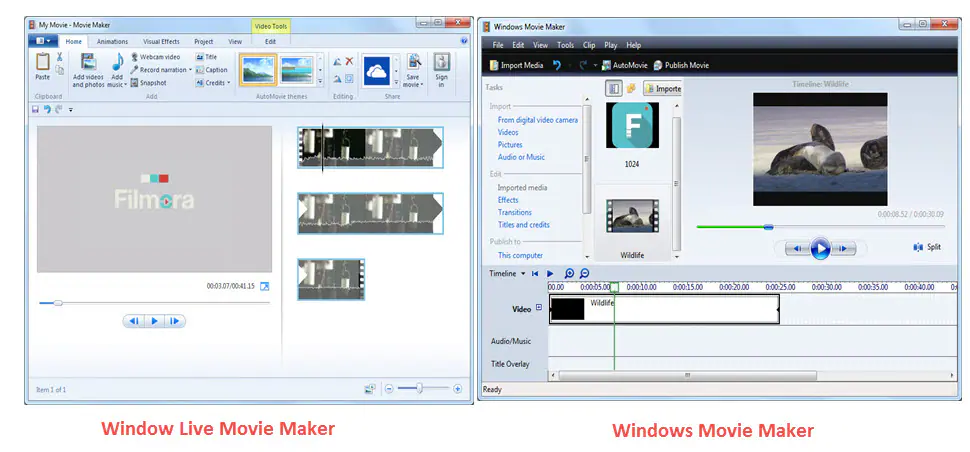The height and width of the screenshot is (452, 970).
Task: Click the Audio or Music link
Action: pos(521,157)
